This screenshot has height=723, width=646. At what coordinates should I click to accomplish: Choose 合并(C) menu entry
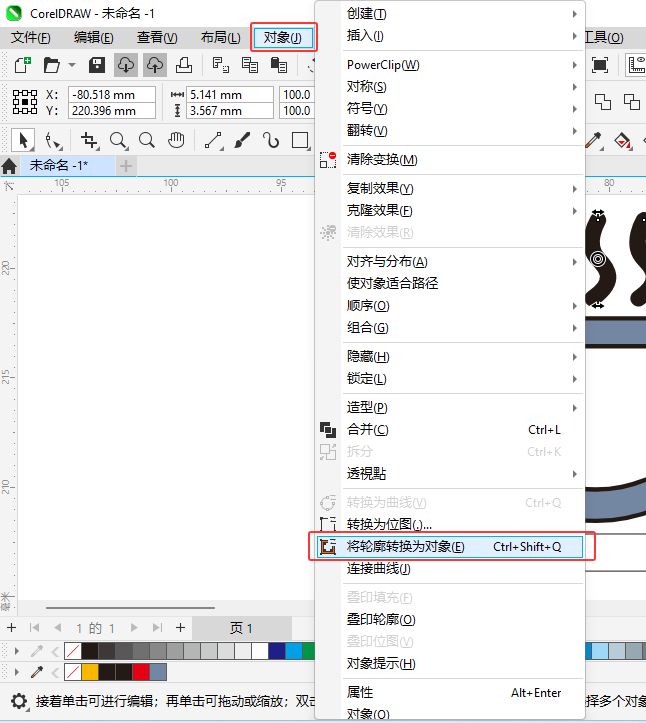[x=450, y=430]
